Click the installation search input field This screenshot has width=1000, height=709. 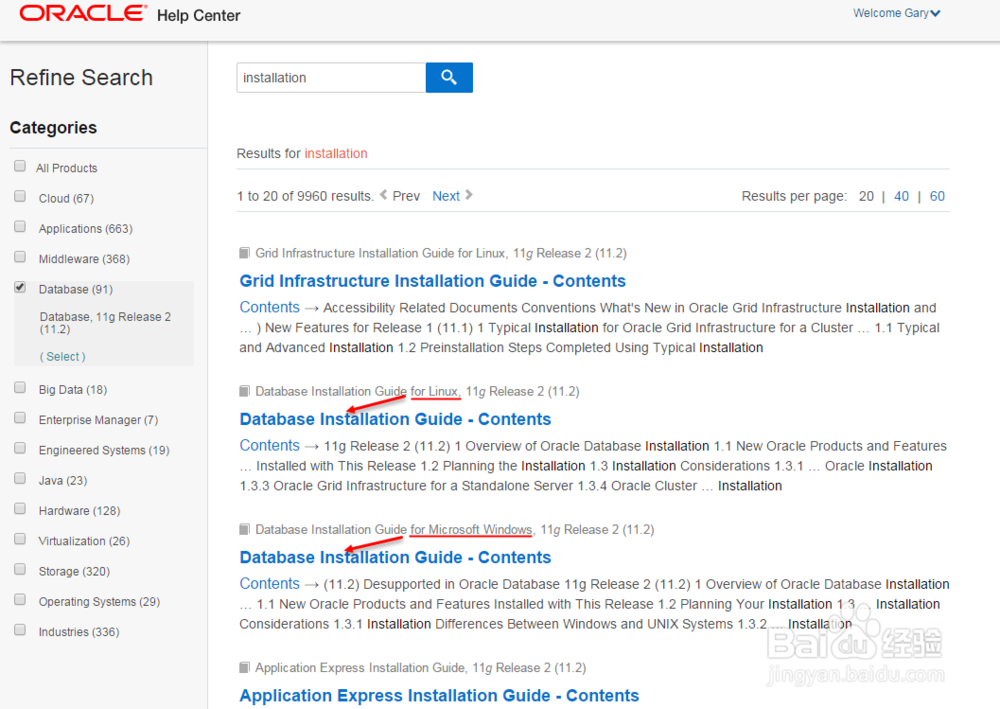pos(331,78)
